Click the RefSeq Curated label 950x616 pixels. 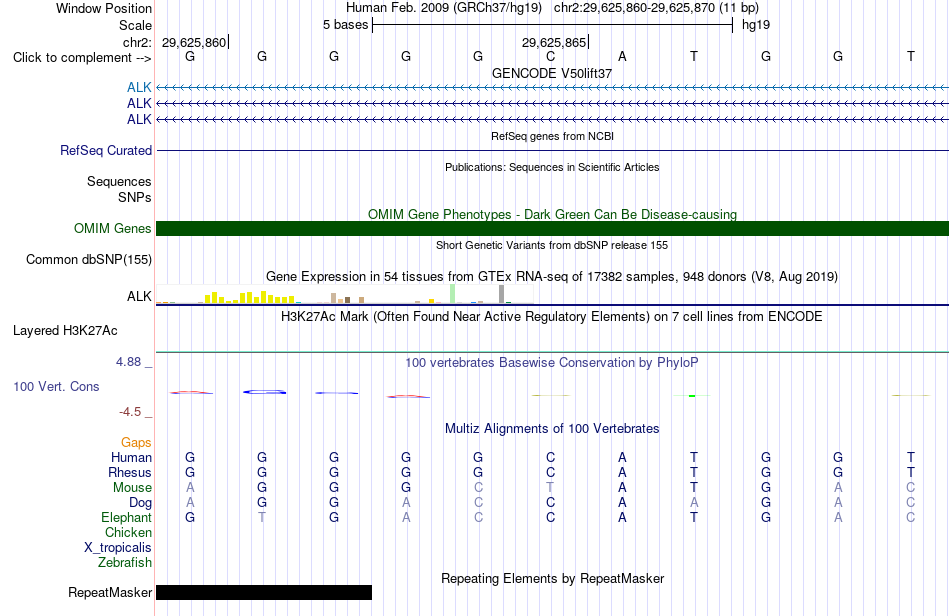tap(106, 150)
